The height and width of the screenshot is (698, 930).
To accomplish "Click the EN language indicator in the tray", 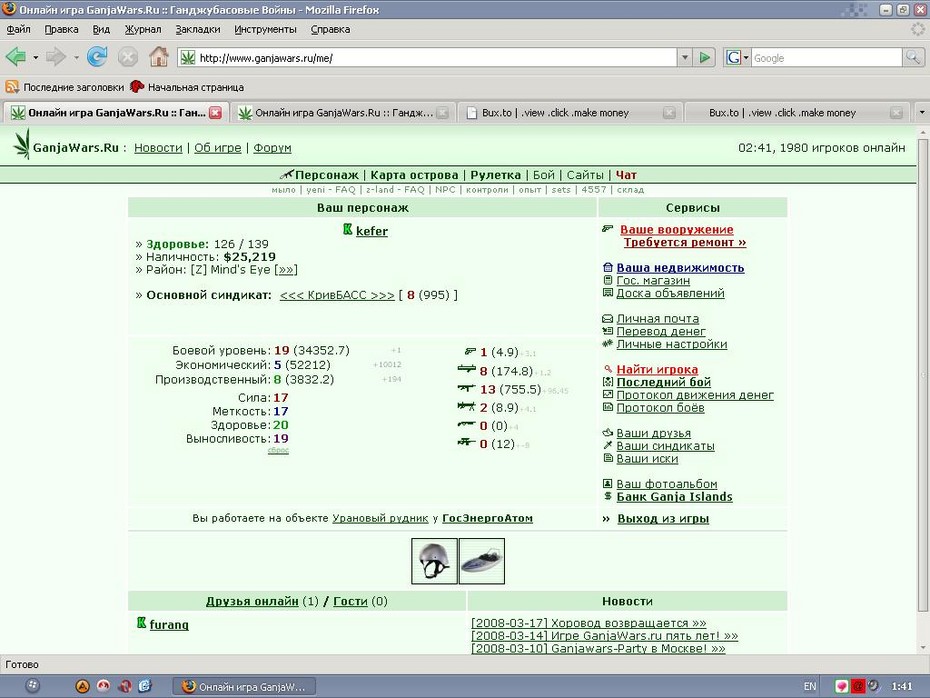I will [810, 686].
